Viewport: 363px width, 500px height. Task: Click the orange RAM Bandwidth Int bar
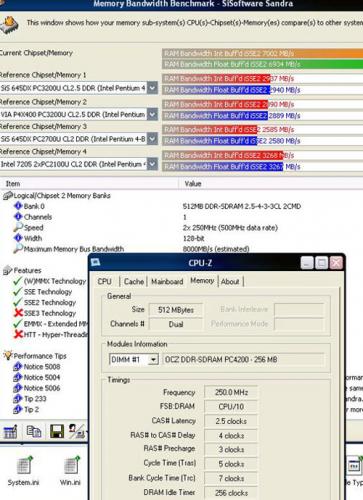pyautogui.click(x=262, y=53)
